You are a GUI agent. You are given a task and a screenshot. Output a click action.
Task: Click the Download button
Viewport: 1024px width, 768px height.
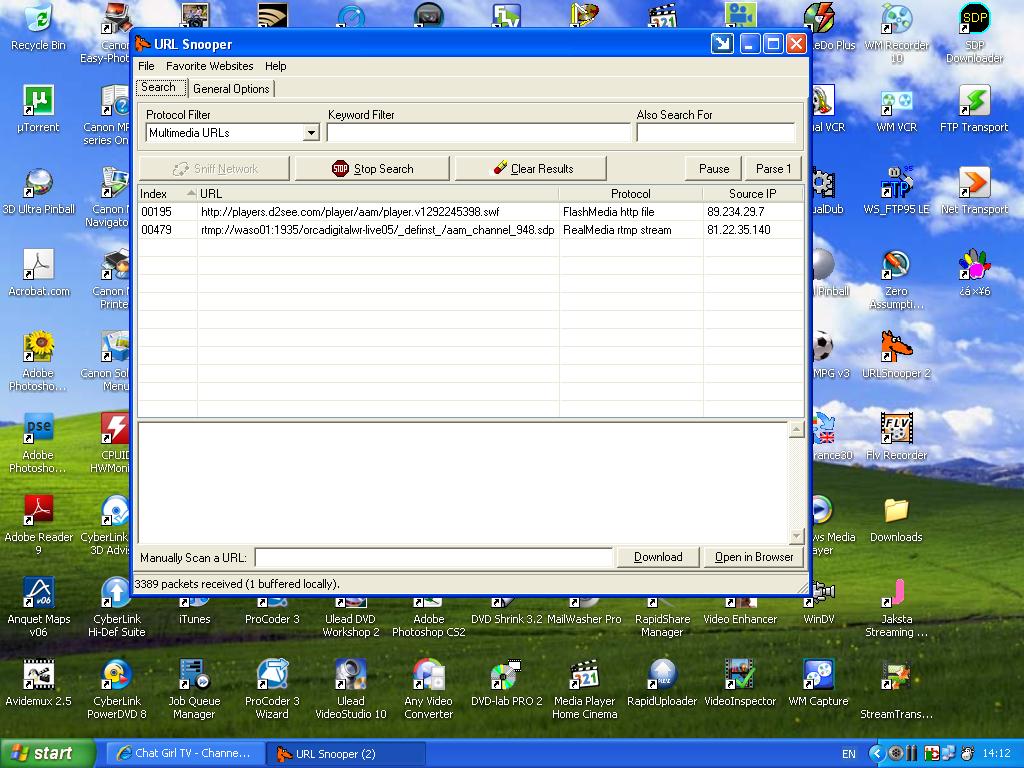tap(658, 557)
